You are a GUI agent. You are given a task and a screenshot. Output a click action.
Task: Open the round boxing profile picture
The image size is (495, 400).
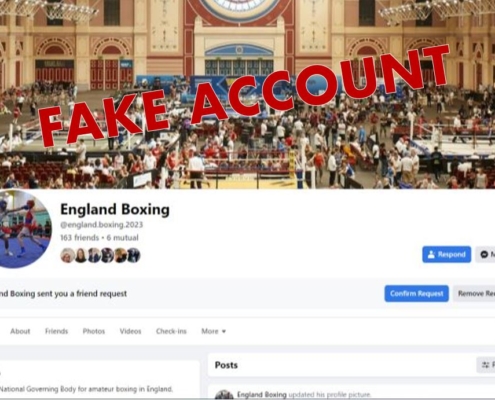(x=23, y=229)
